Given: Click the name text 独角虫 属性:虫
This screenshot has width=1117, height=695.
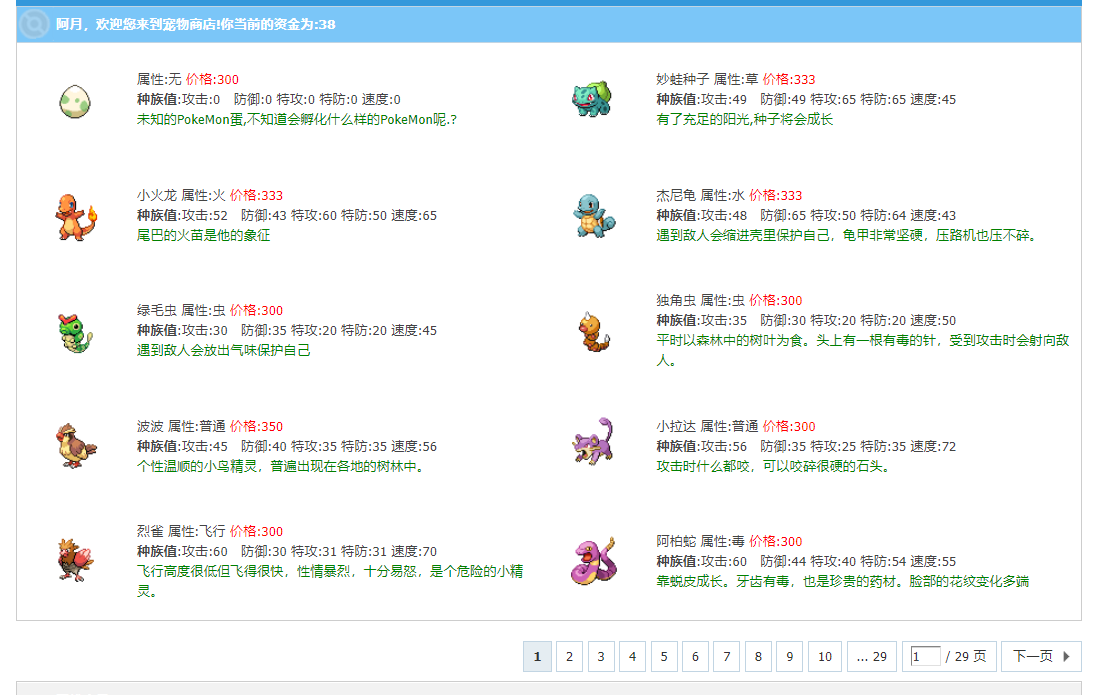Looking at the screenshot, I should (700, 301).
